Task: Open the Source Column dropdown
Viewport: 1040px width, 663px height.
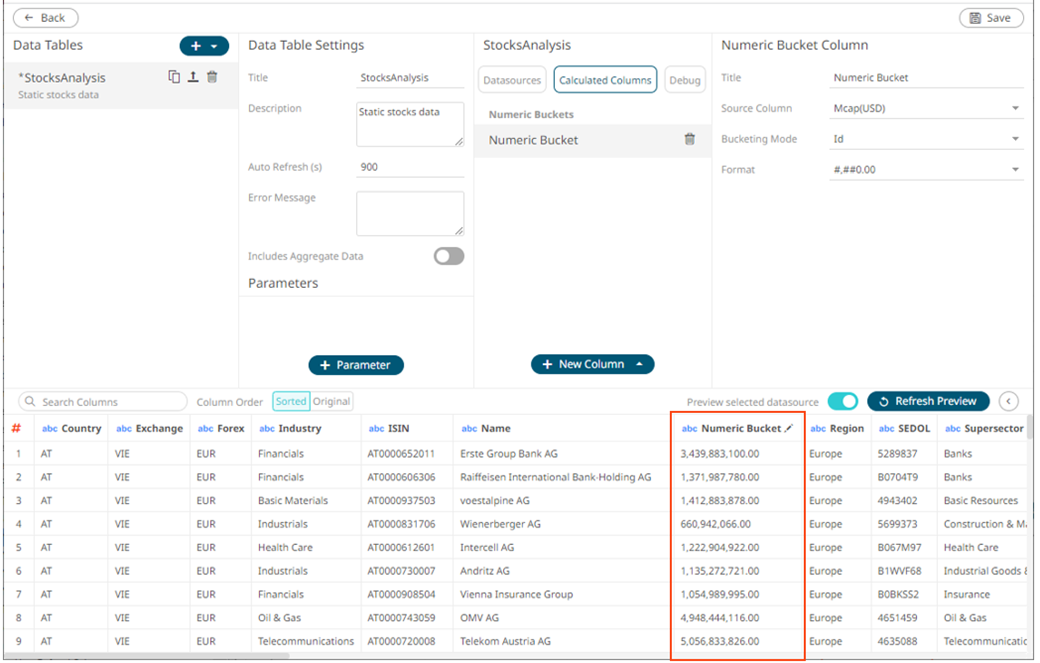Action: (x=926, y=108)
